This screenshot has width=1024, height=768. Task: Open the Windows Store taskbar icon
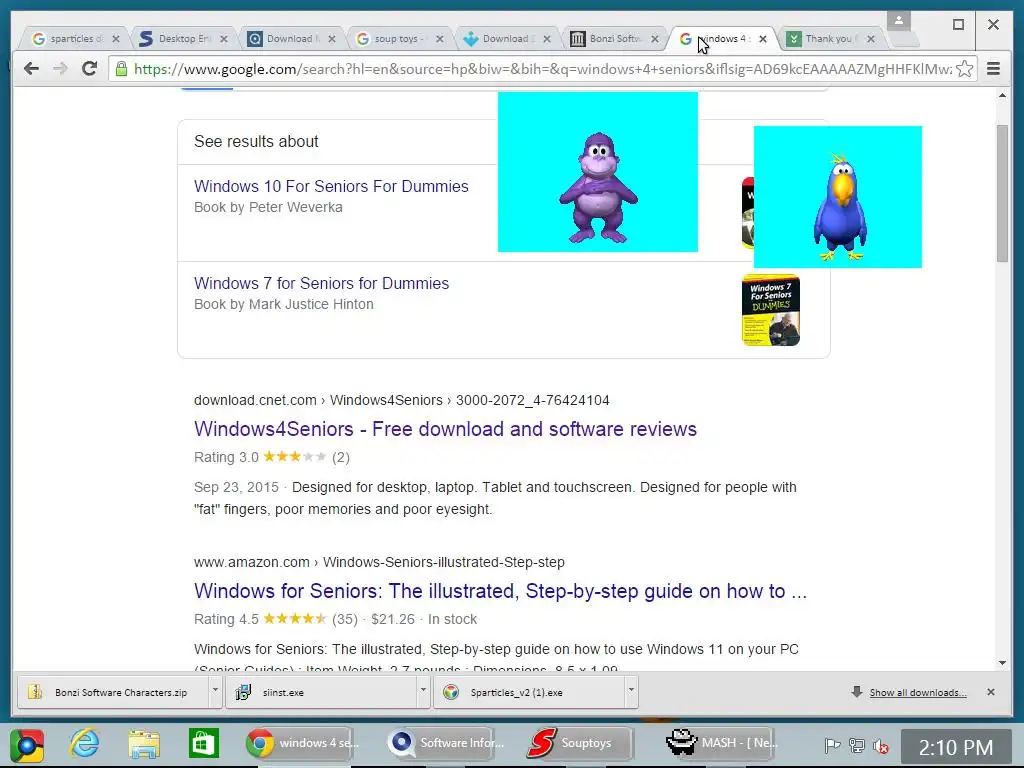pos(203,744)
